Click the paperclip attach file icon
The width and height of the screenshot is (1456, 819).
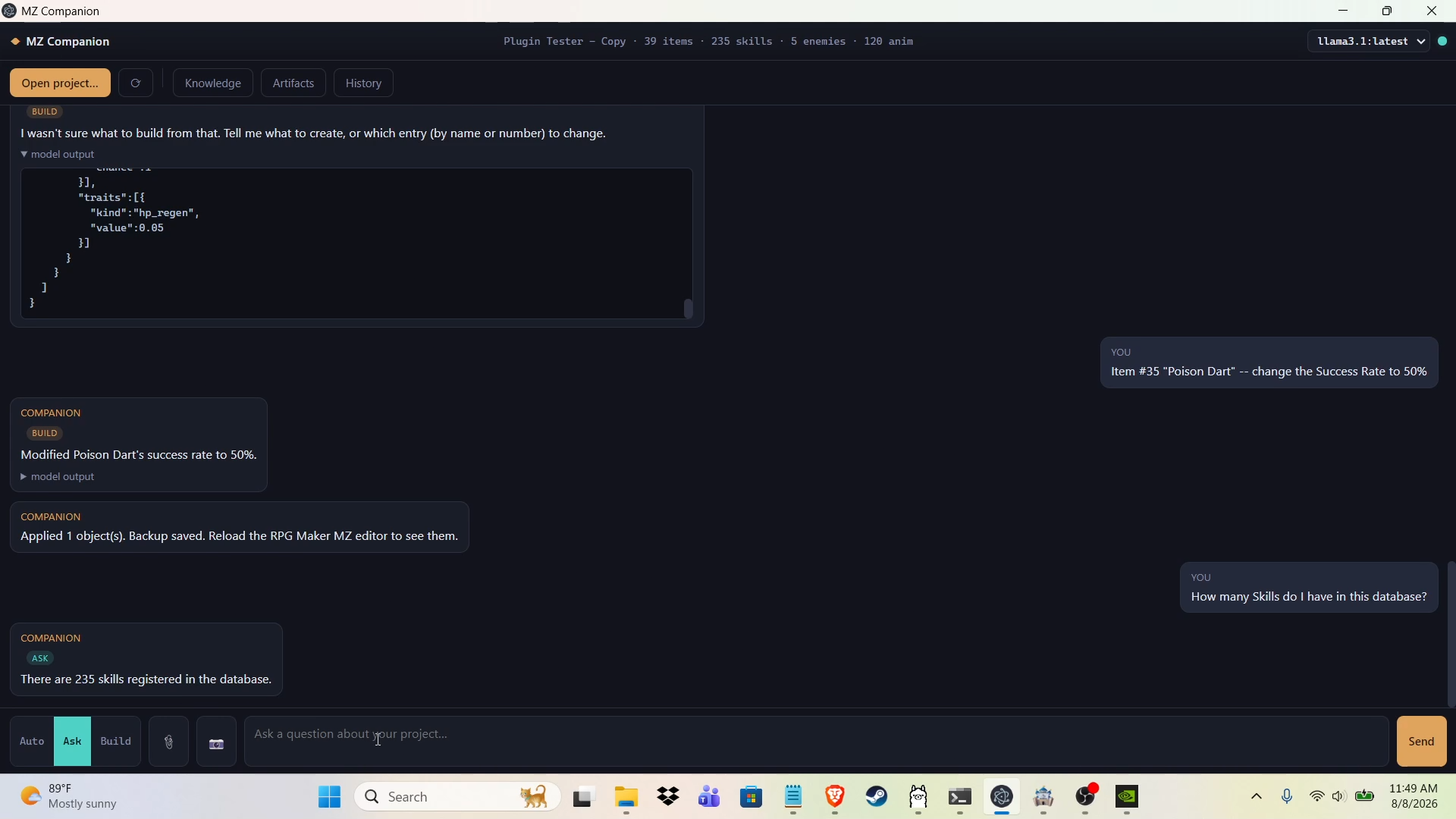(169, 742)
